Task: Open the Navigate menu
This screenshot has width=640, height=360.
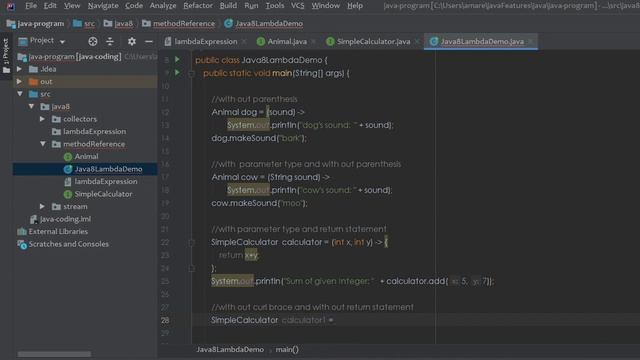Action: (103, 6)
